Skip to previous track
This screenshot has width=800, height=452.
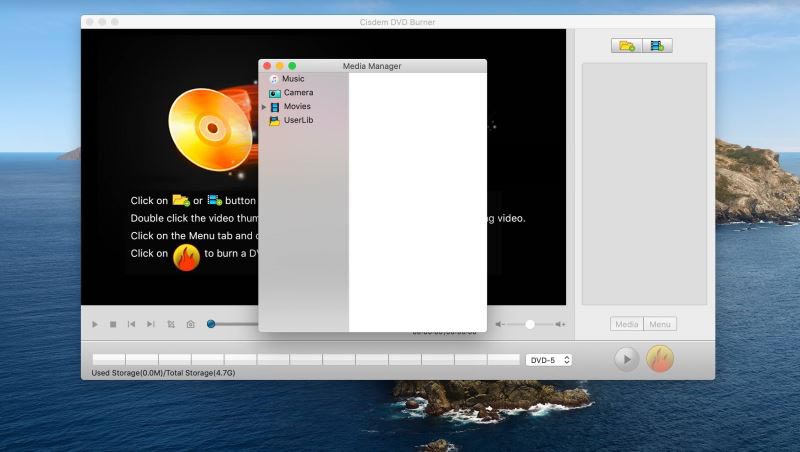point(131,324)
